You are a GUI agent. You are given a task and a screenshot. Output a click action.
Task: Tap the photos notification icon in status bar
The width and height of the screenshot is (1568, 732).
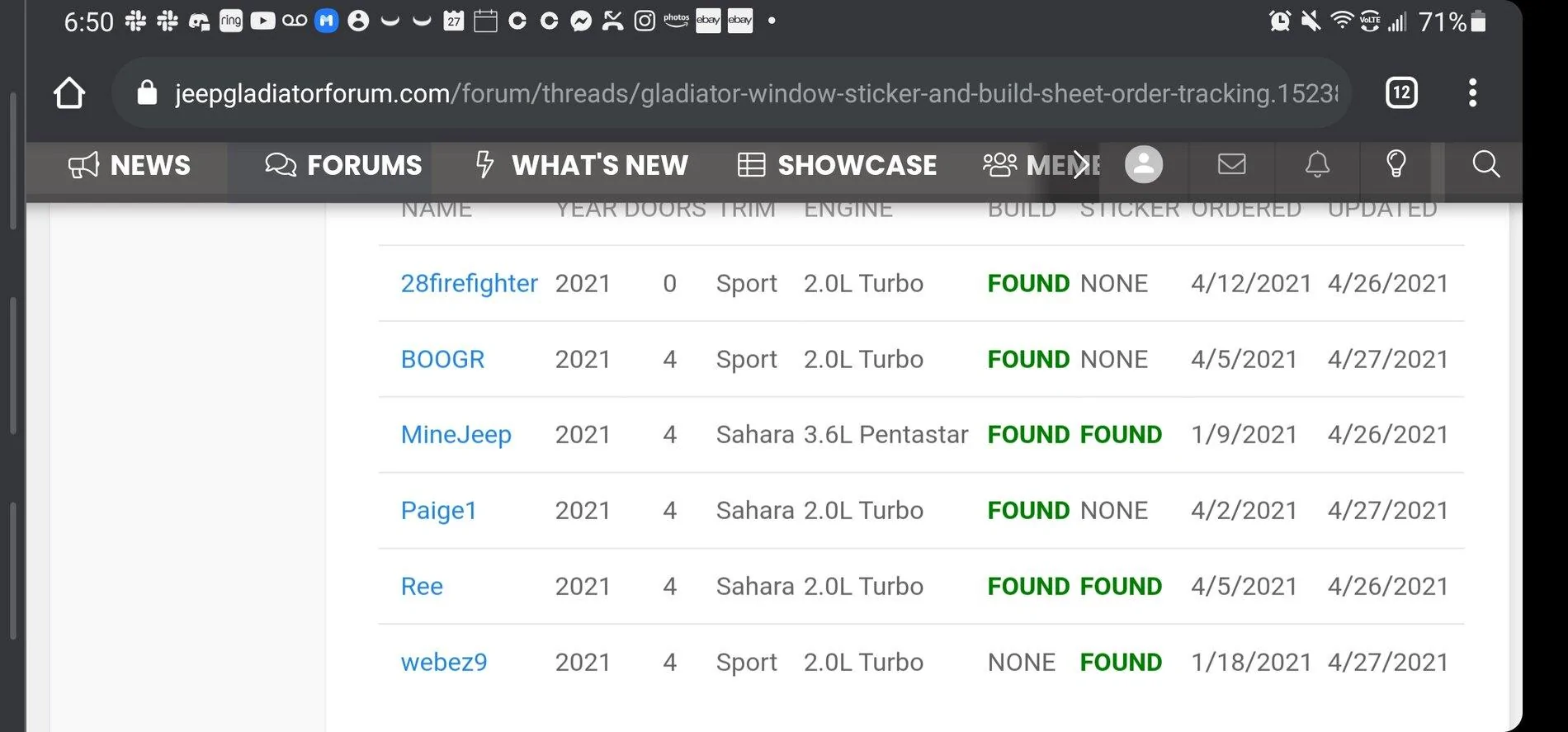tap(676, 20)
